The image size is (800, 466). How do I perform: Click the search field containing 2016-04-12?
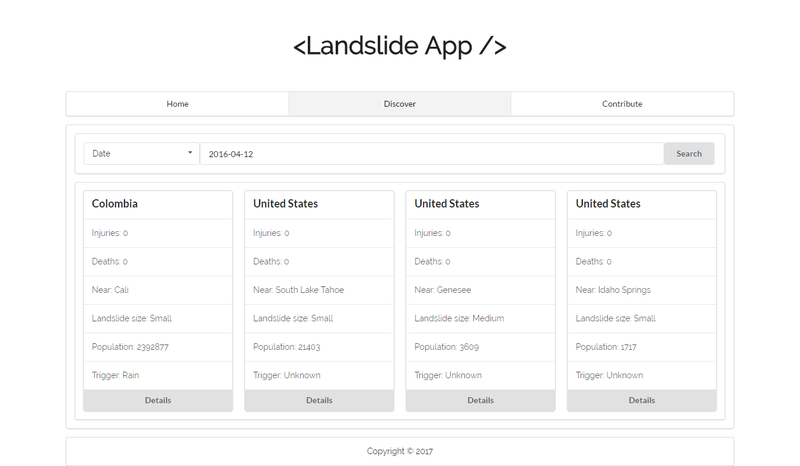click(x=431, y=154)
